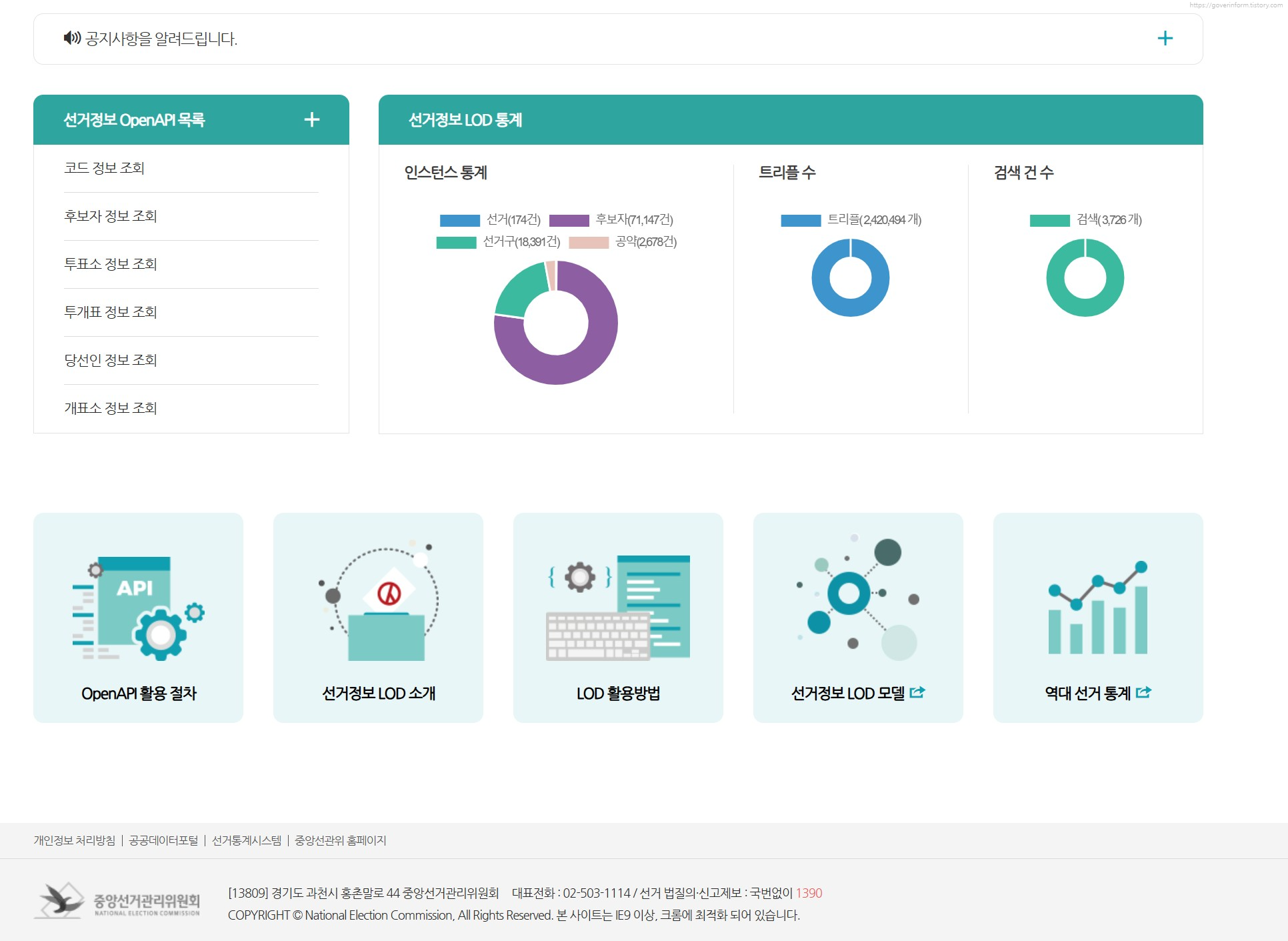
Task: Open the 공공데이터포털 footer link
Action: tap(163, 840)
